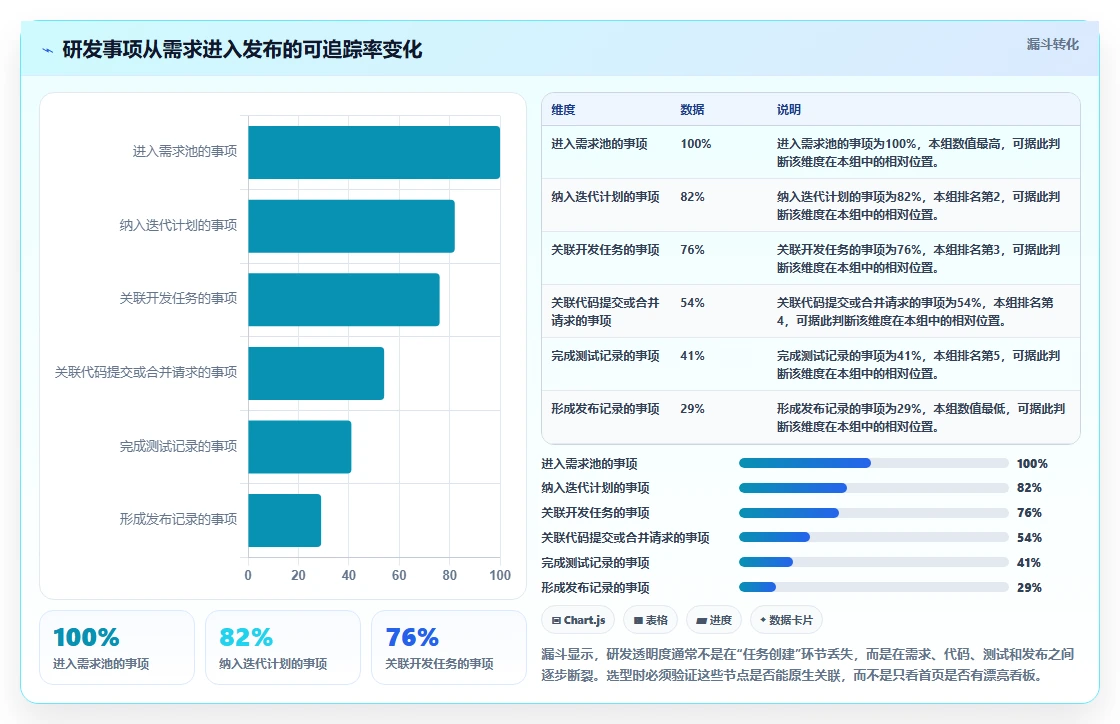Click the 76% progress bar for 关联开发任务的事项
The image size is (1120, 724).
click(x=874, y=513)
